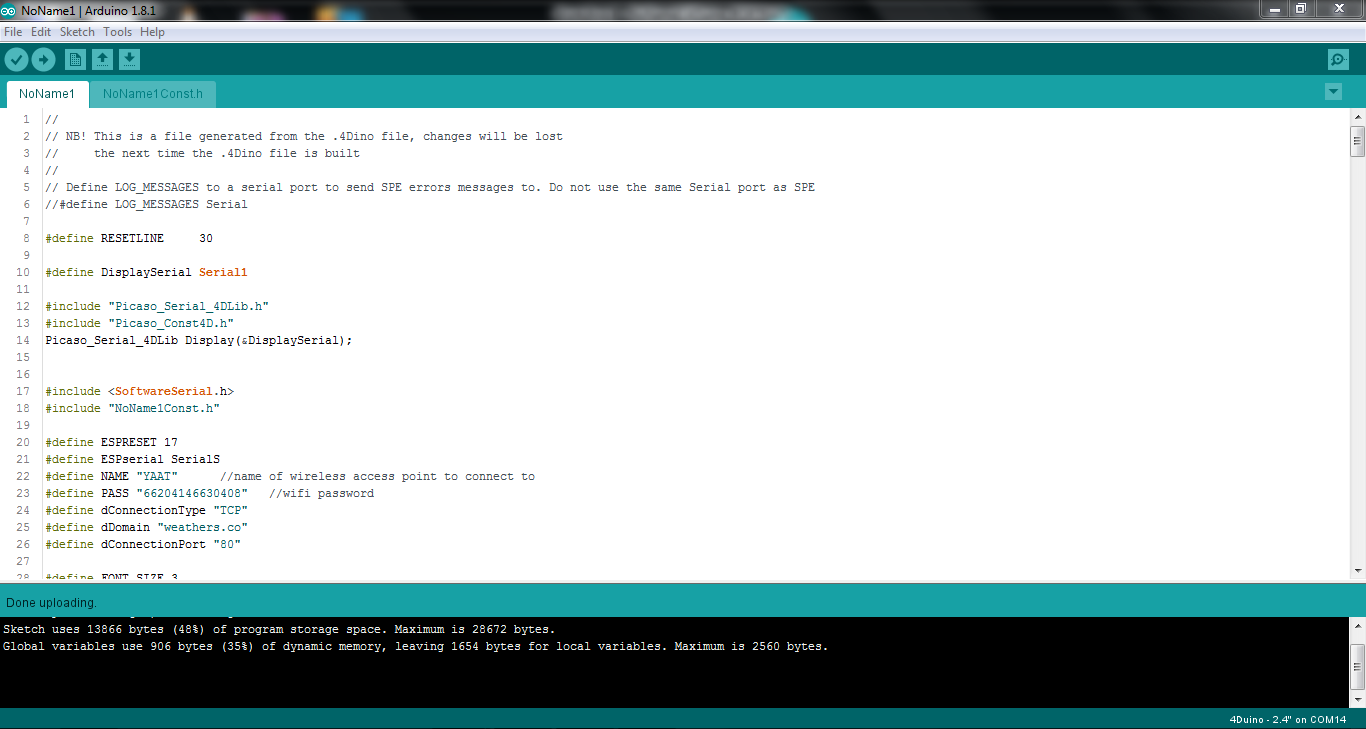This screenshot has height=729, width=1366.
Task: Click the Upload arrow icon
Action: point(43,59)
